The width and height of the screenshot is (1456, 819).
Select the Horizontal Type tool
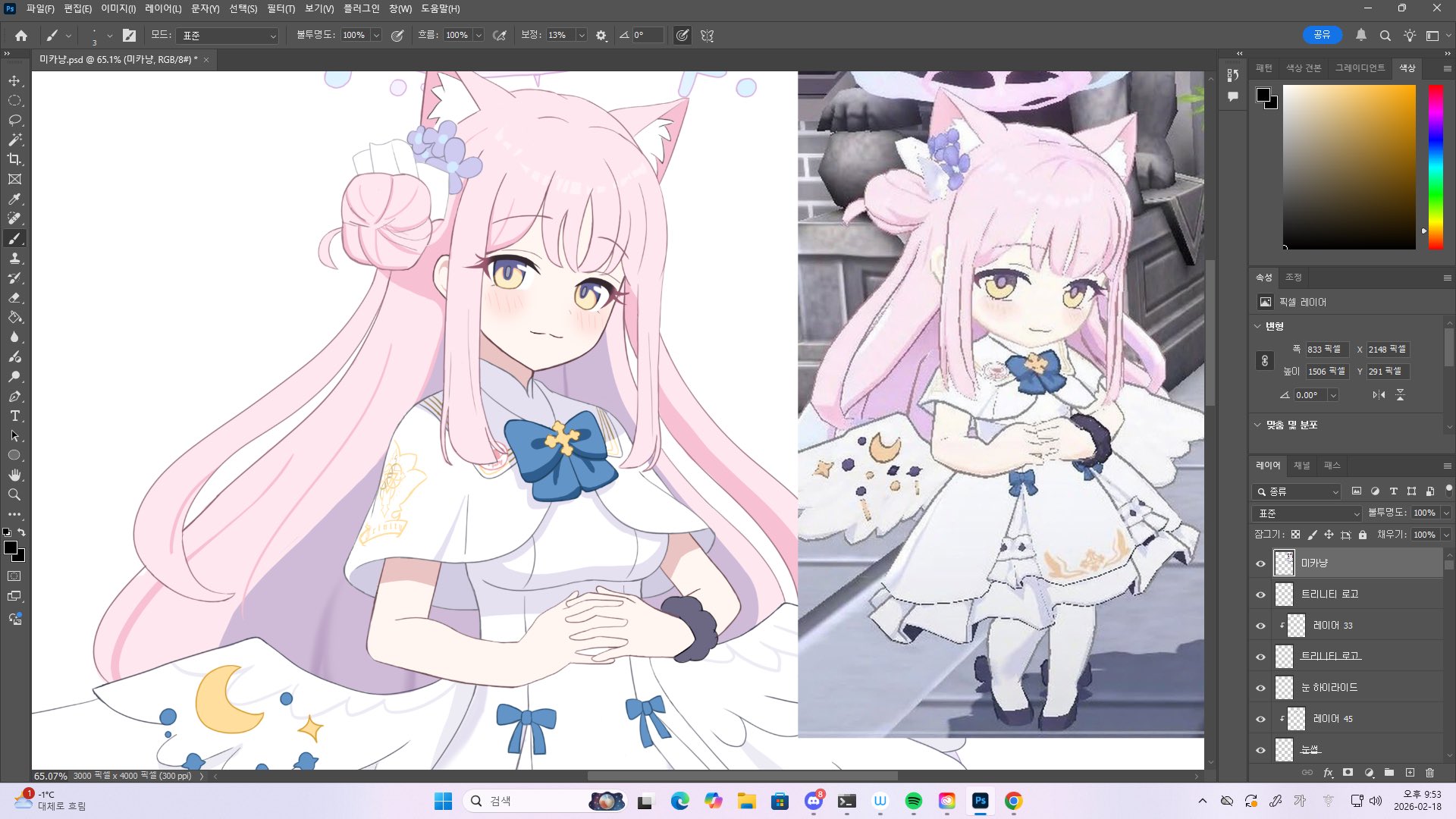click(x=14, y=416)
